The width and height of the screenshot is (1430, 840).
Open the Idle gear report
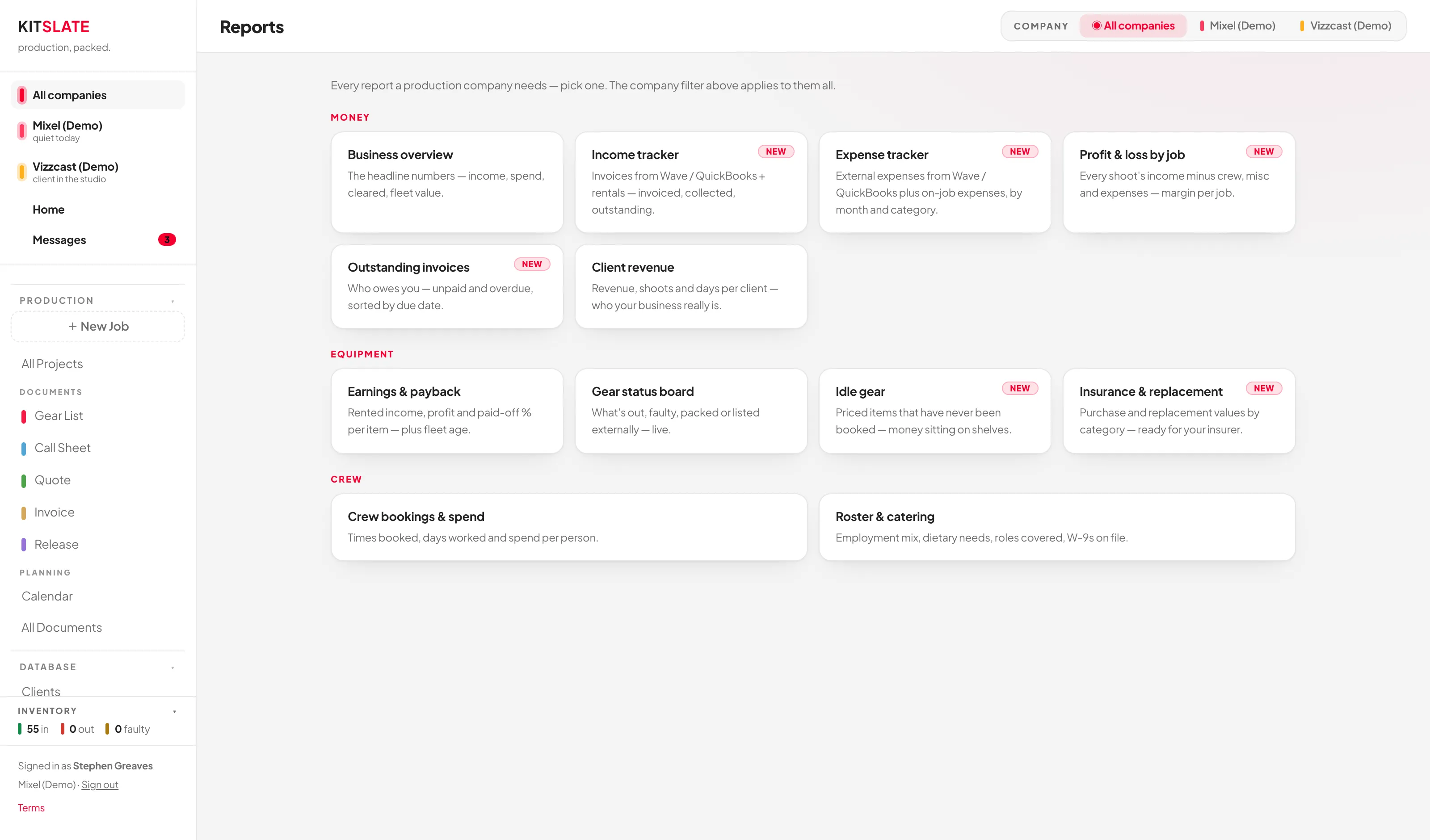[935, 411]
